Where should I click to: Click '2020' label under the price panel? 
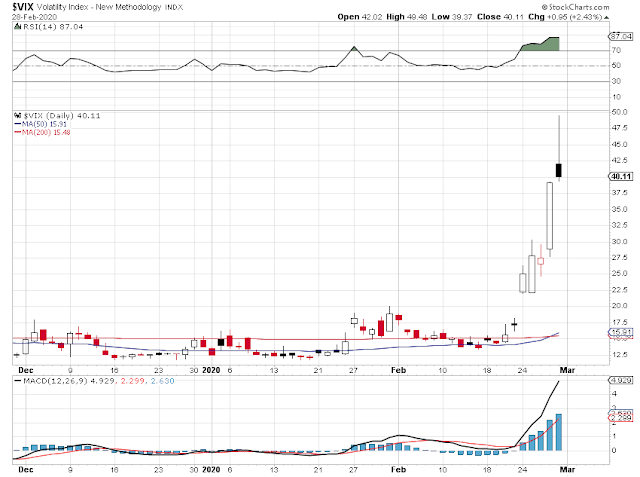(211, 370)
